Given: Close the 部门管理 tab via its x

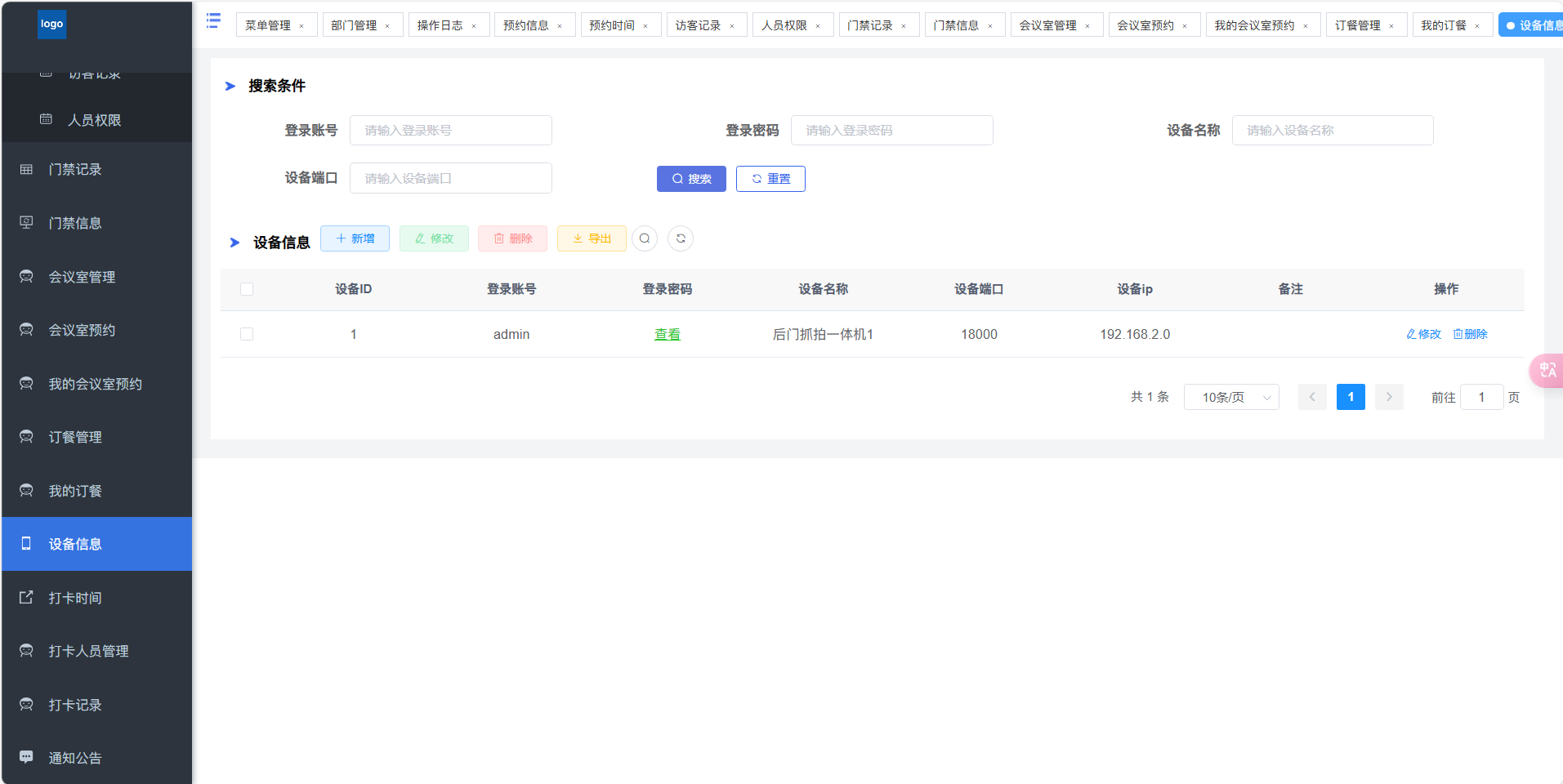Looking at the screenshot, I should tap(387, 26).
